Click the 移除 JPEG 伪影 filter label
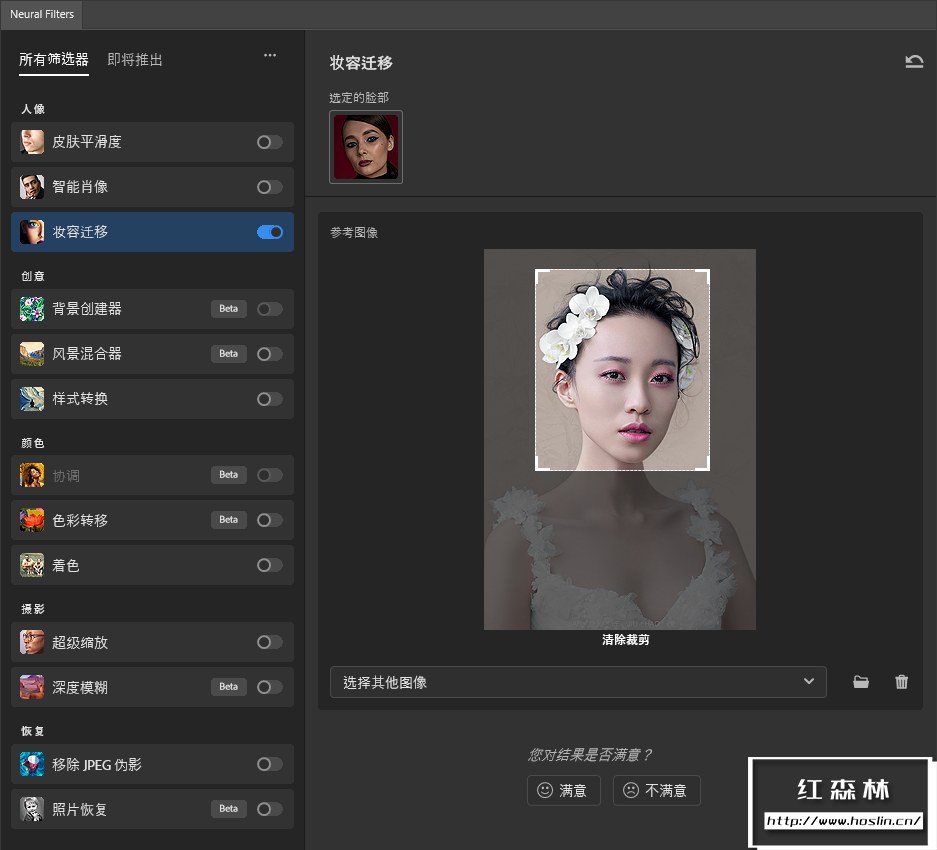The image size is (937, 850). 97,765
